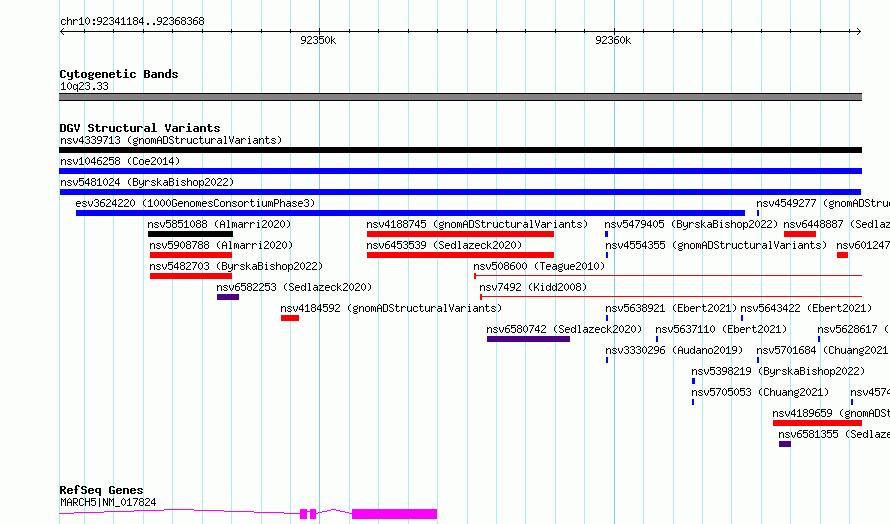Click the gray 10q23.33 cytogenetic band bar
Viewport: 890px width, 524px height.
[460, 97]
